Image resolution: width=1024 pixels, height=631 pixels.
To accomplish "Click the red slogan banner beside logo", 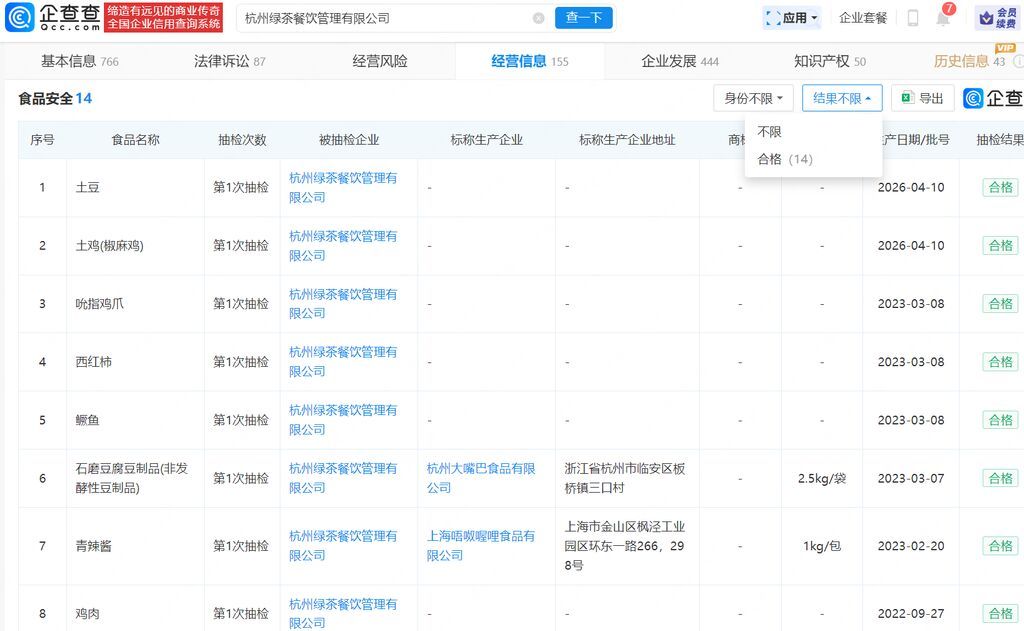I will coord(164,18).
